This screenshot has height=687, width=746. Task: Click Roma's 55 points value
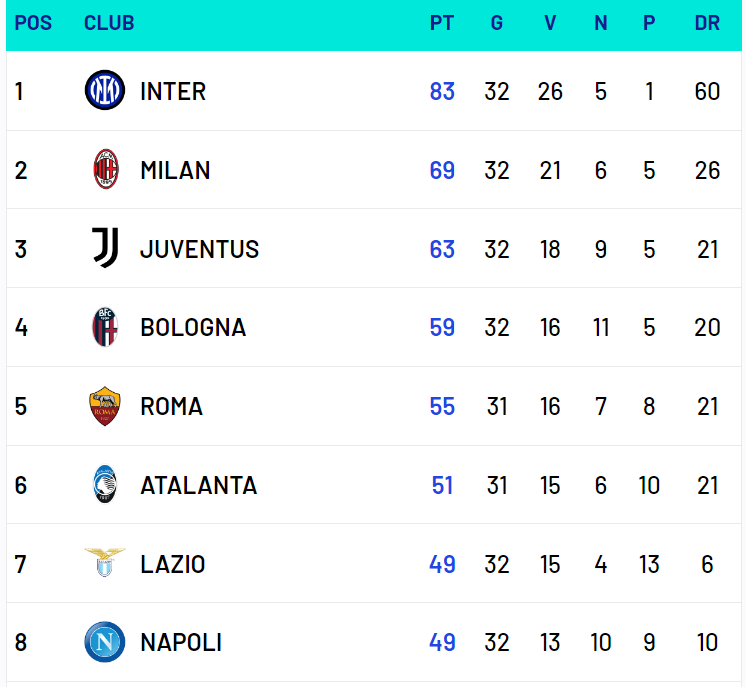(x=442, y=406)
